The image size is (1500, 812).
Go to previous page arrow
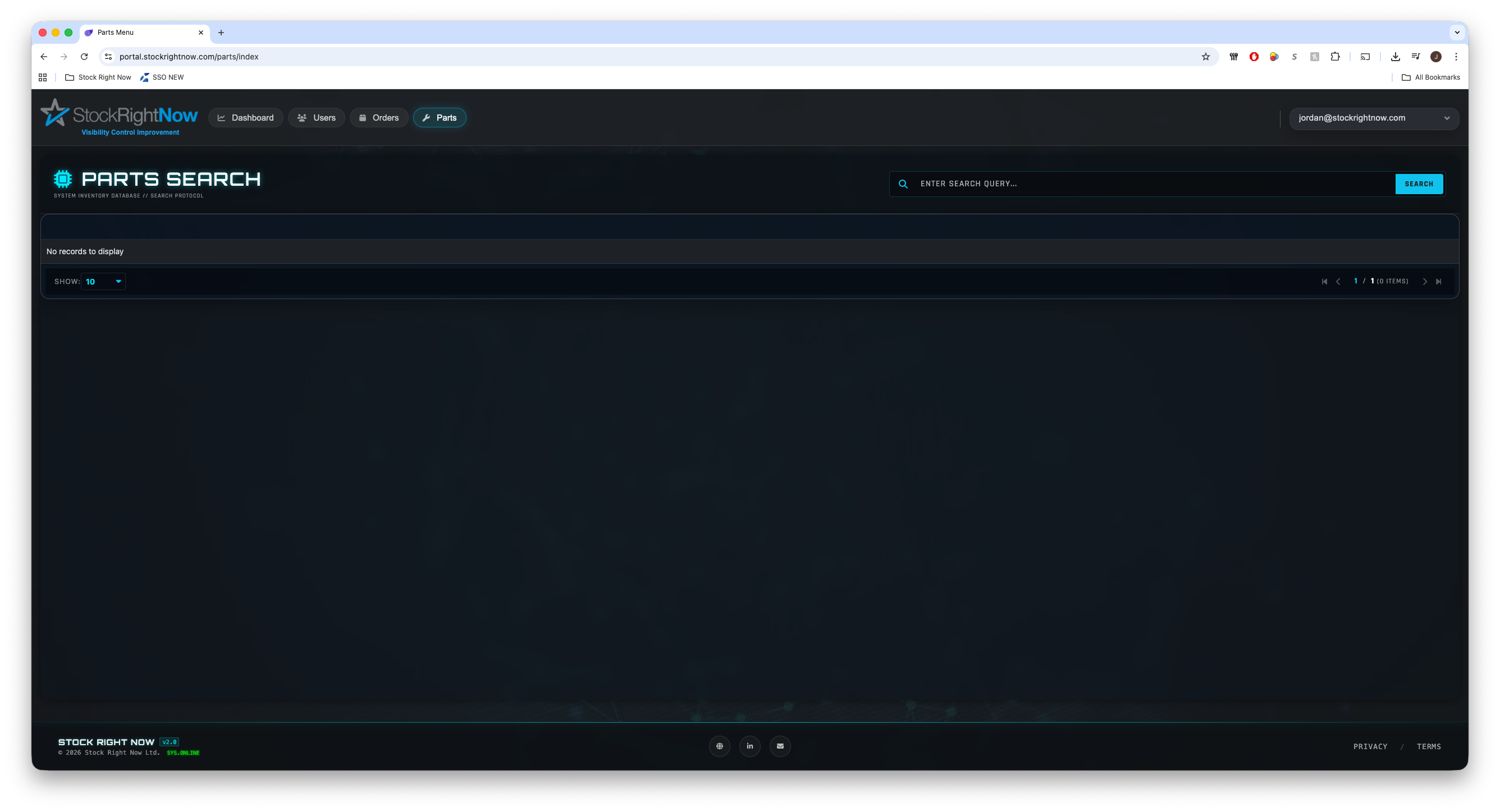coord(1338,282)
